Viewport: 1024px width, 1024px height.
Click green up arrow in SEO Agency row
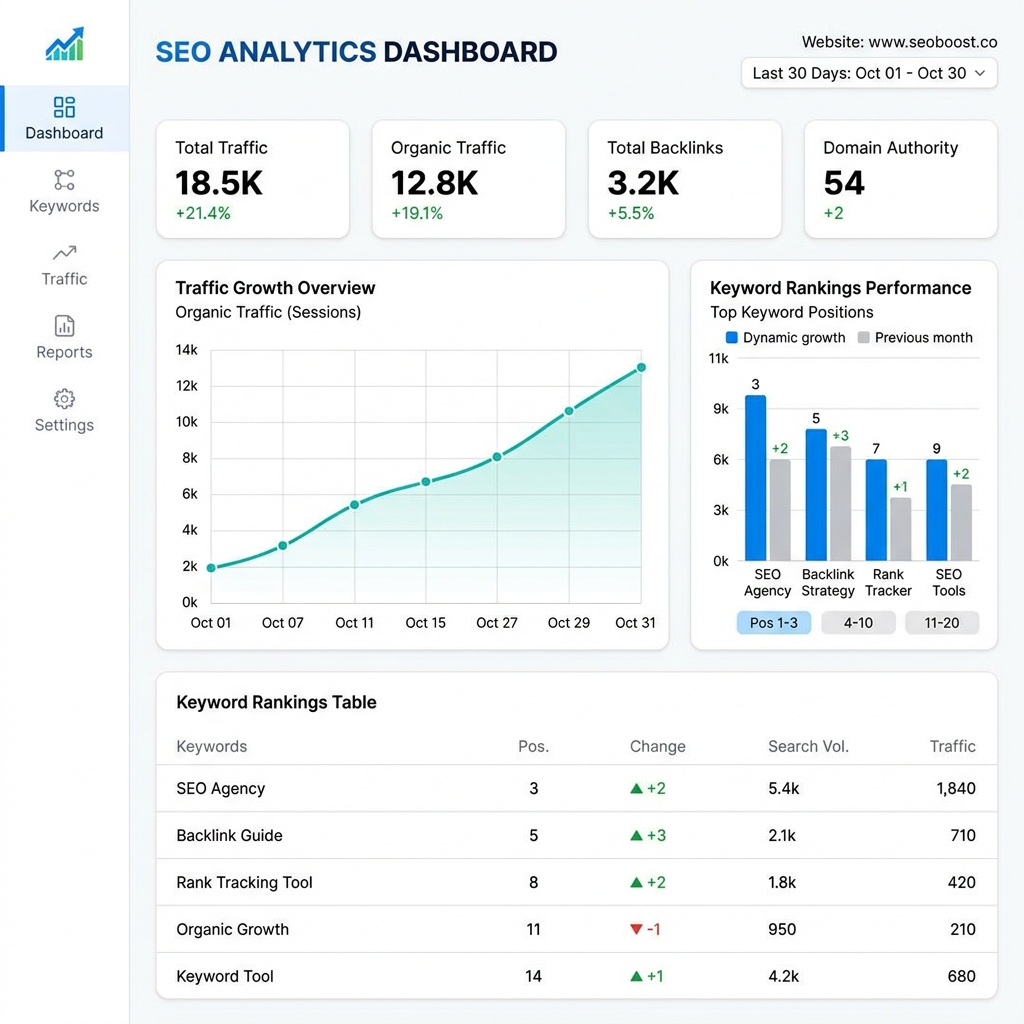(x=636, y=788)
